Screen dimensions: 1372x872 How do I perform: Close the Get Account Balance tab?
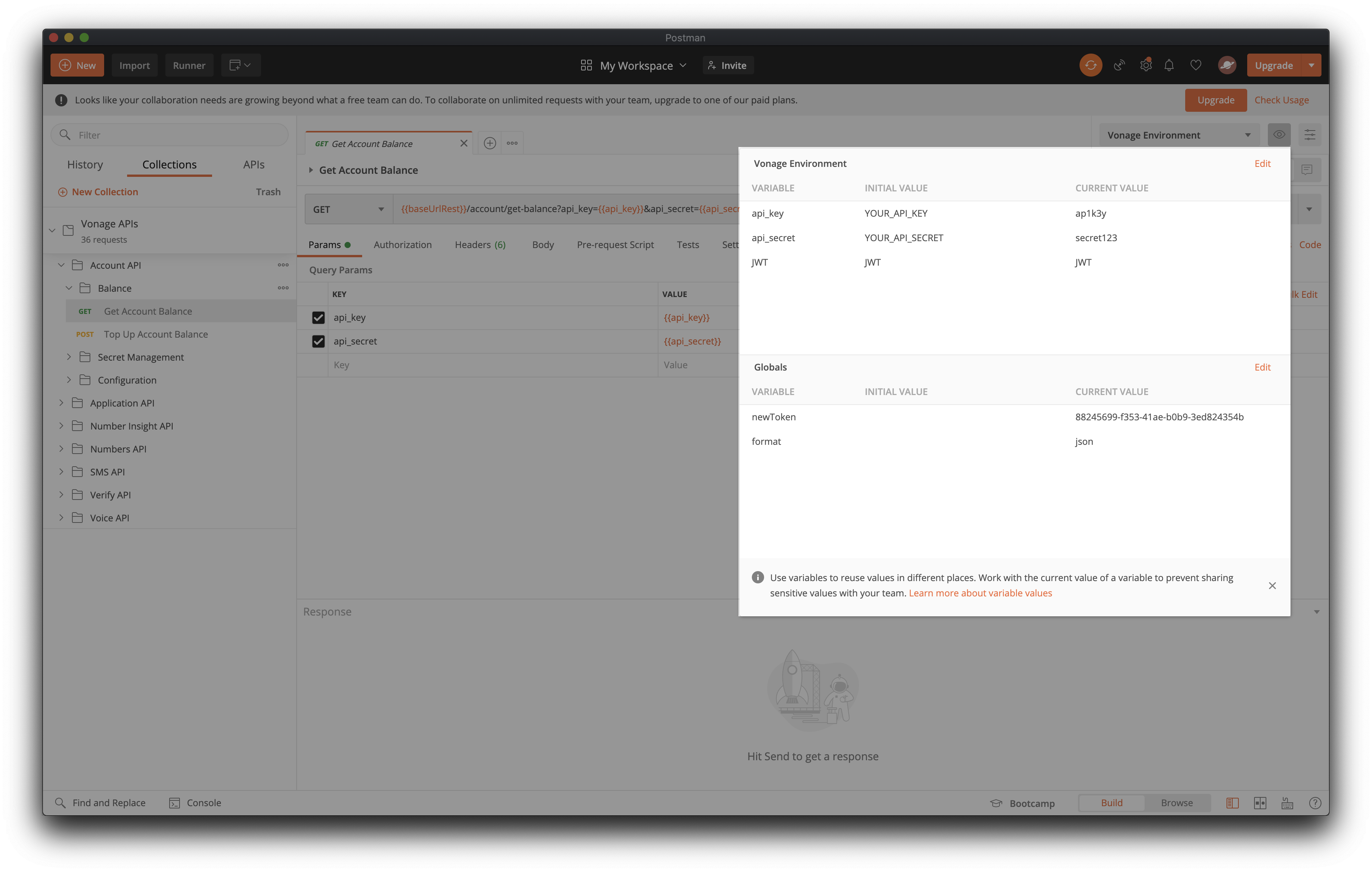(464, 144)
